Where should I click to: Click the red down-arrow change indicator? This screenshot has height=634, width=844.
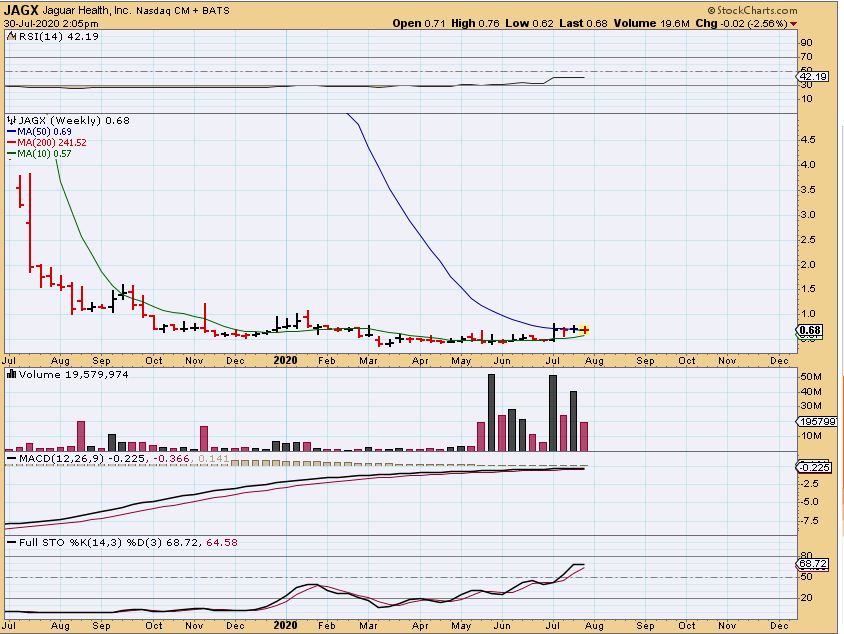(793, 24)
